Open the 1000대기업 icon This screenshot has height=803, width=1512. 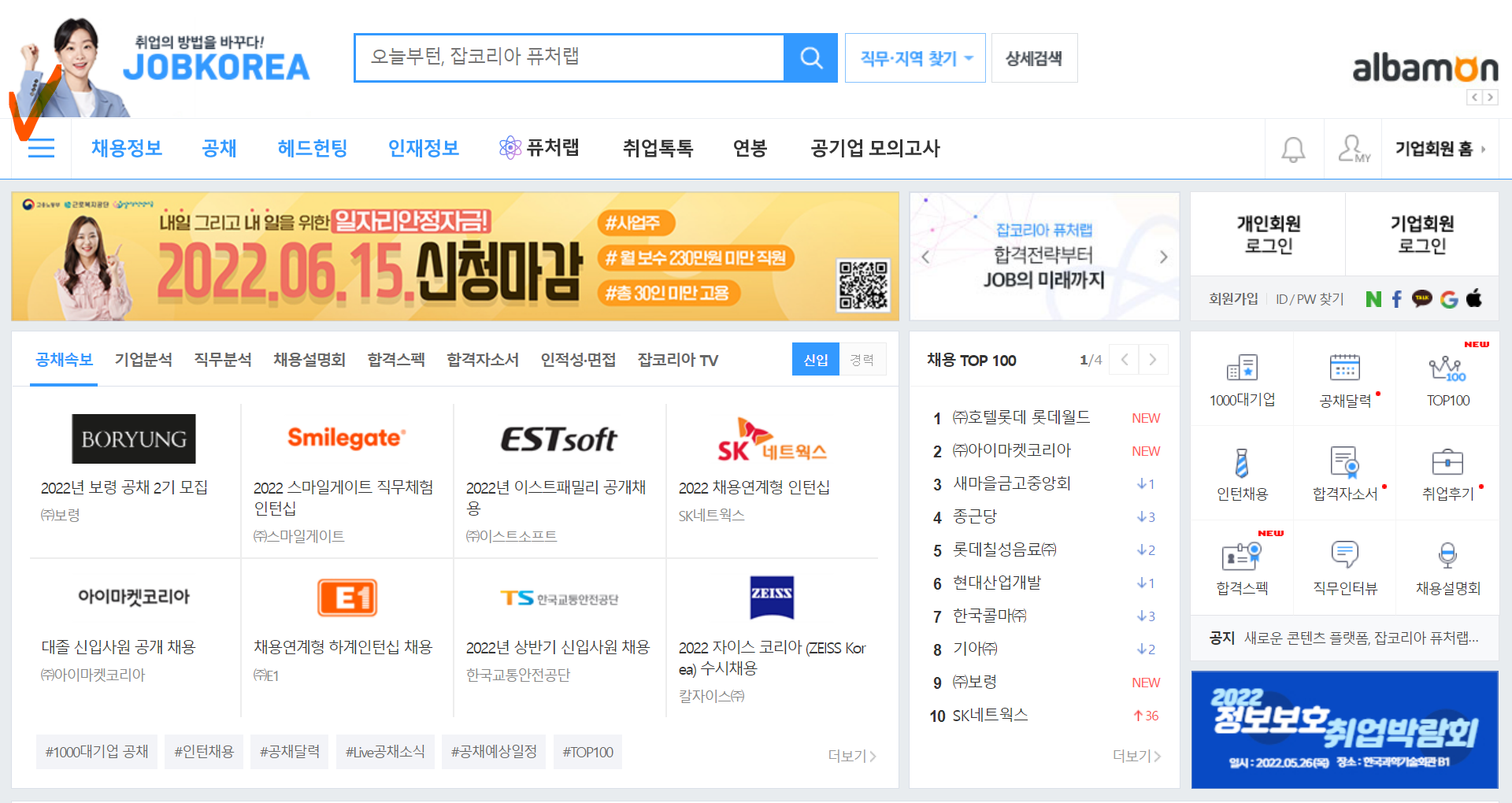[1242, 368]
